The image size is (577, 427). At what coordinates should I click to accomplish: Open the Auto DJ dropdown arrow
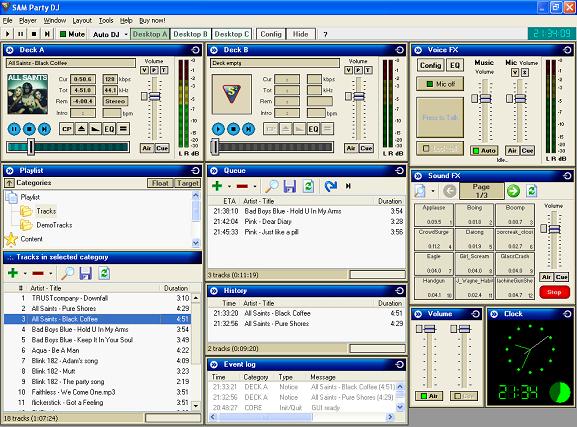coord(126,34)
